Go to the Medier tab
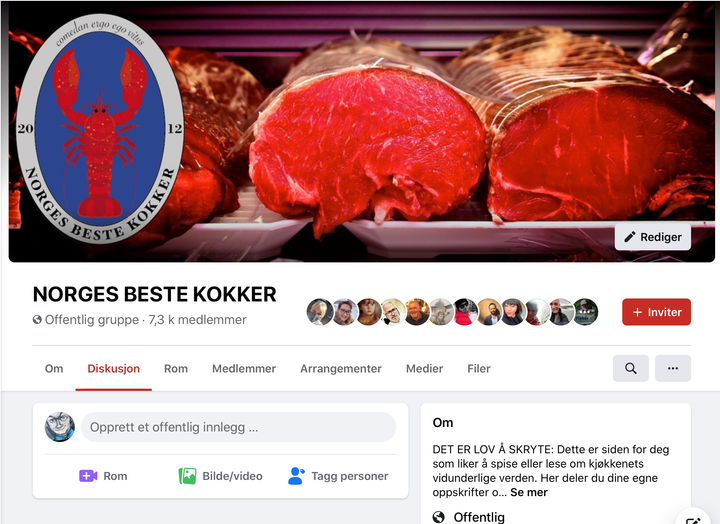720x524 pixels. click(x=424, y=368)
